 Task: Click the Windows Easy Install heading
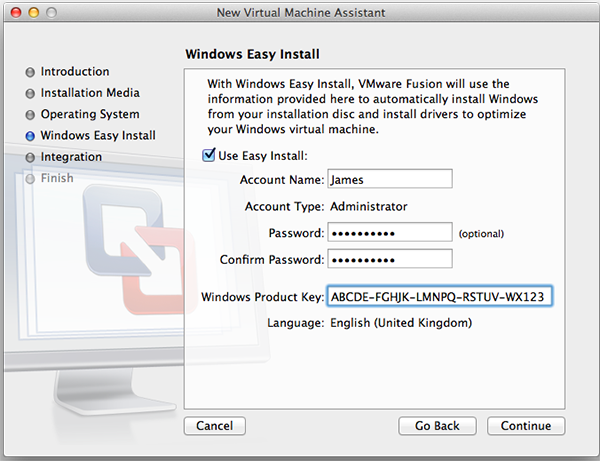click(252, 54)
